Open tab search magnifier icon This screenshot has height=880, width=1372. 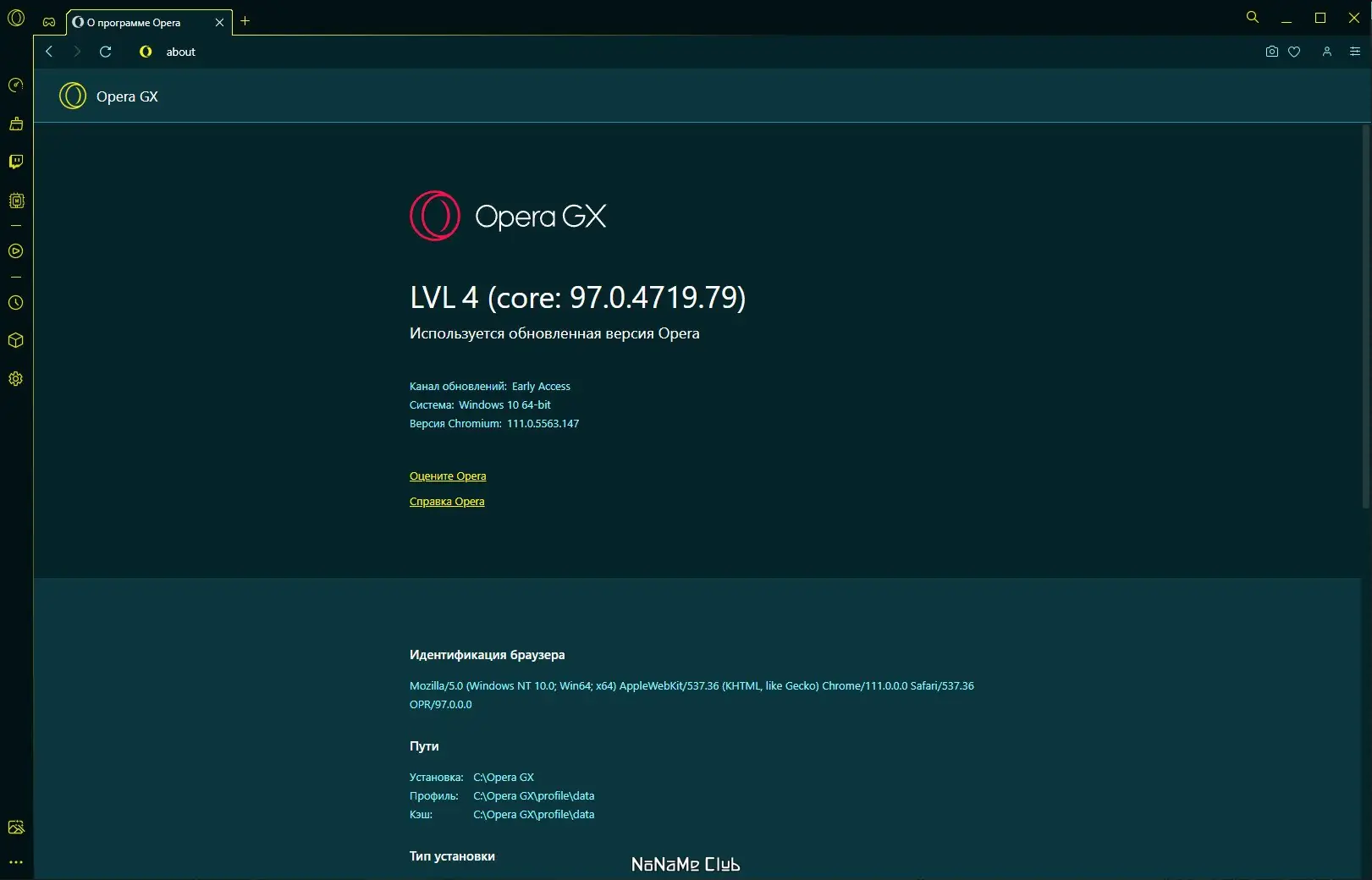pos(1253,17)
